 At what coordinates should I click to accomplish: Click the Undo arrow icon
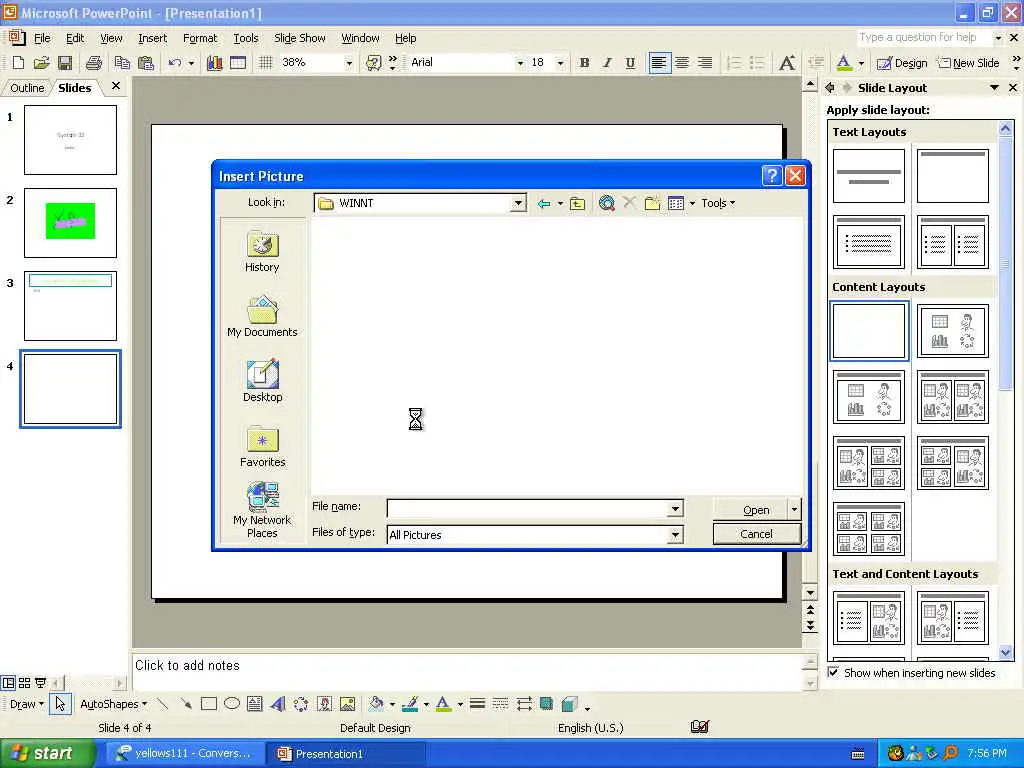pos(174,63)
